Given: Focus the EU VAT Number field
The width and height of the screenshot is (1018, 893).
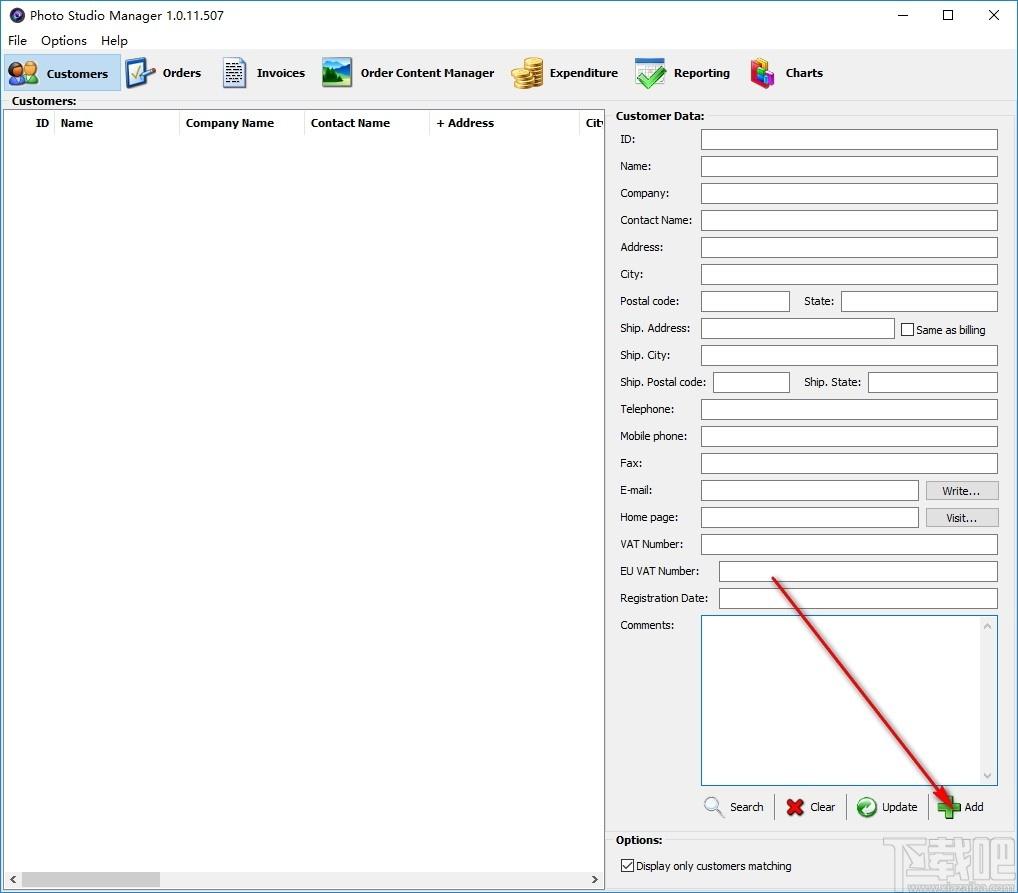Looking at the screenshot, I should point(858,572).
